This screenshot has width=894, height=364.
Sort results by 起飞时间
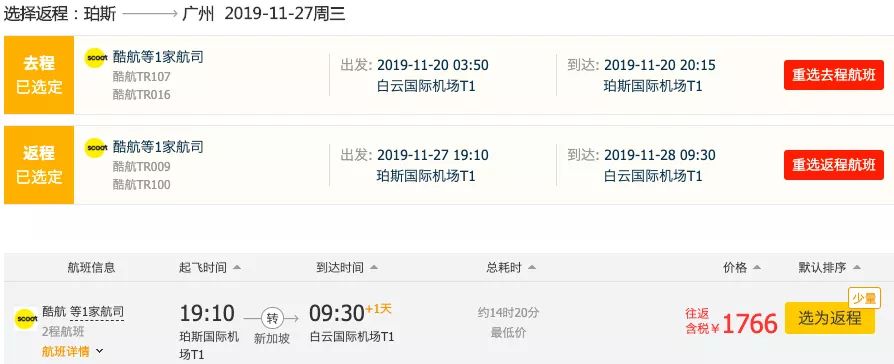pyautogui.click(x=210, y=267)
